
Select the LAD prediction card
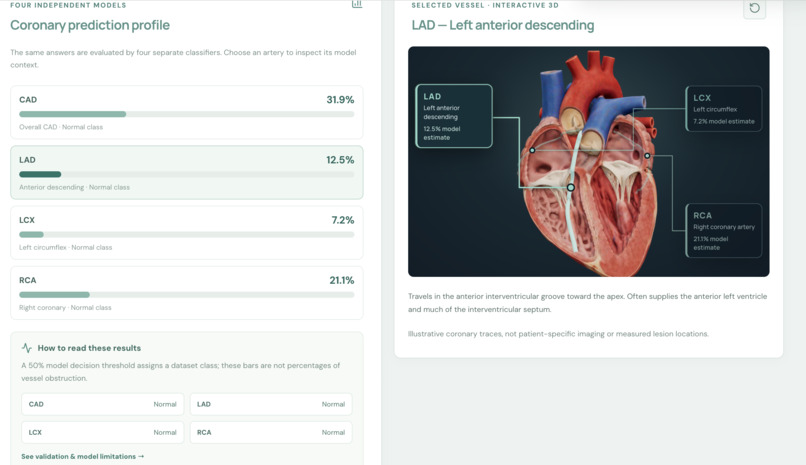pos(187,173)
